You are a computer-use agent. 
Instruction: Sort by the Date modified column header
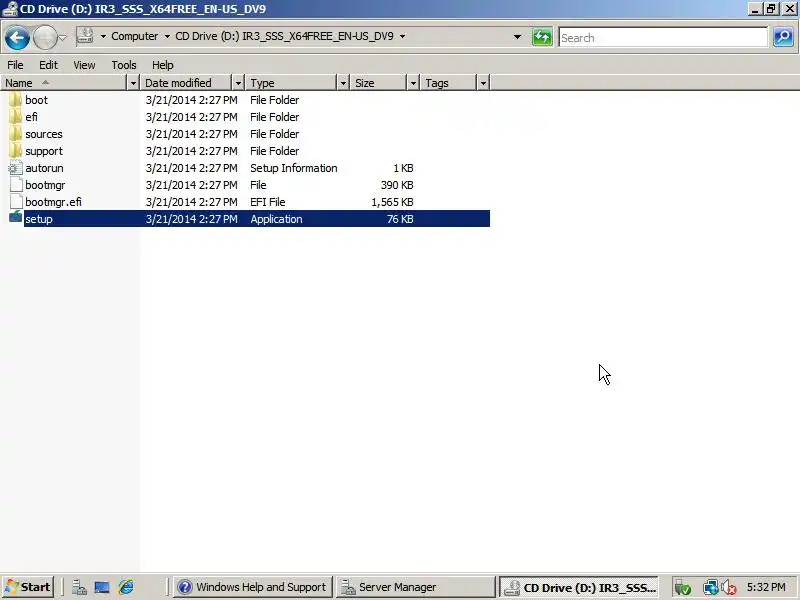[186, 83]
